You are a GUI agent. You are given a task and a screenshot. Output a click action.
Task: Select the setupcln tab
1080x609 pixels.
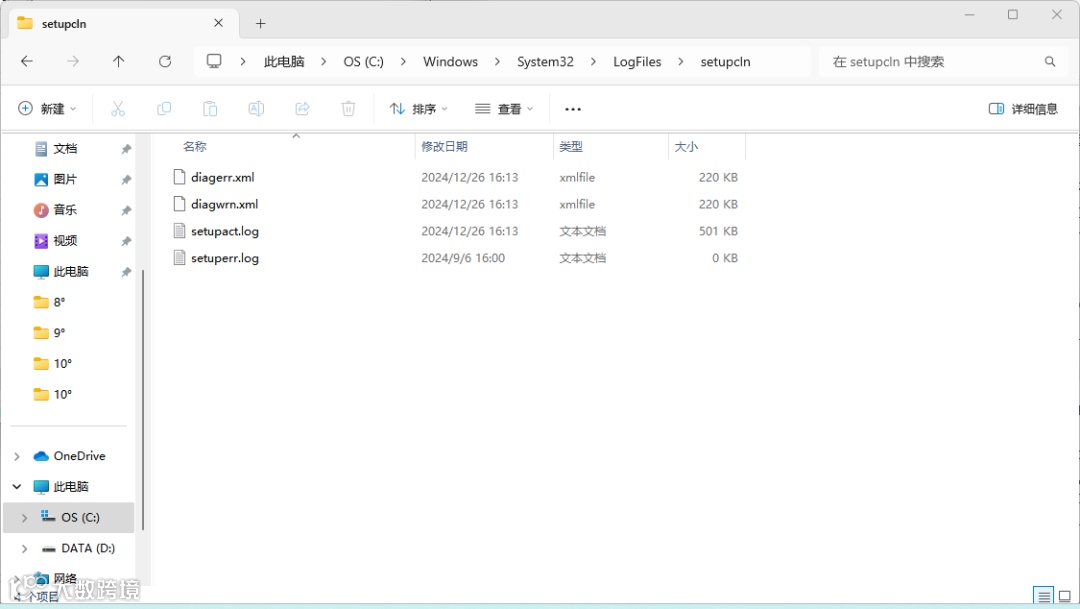pos(124,23)
